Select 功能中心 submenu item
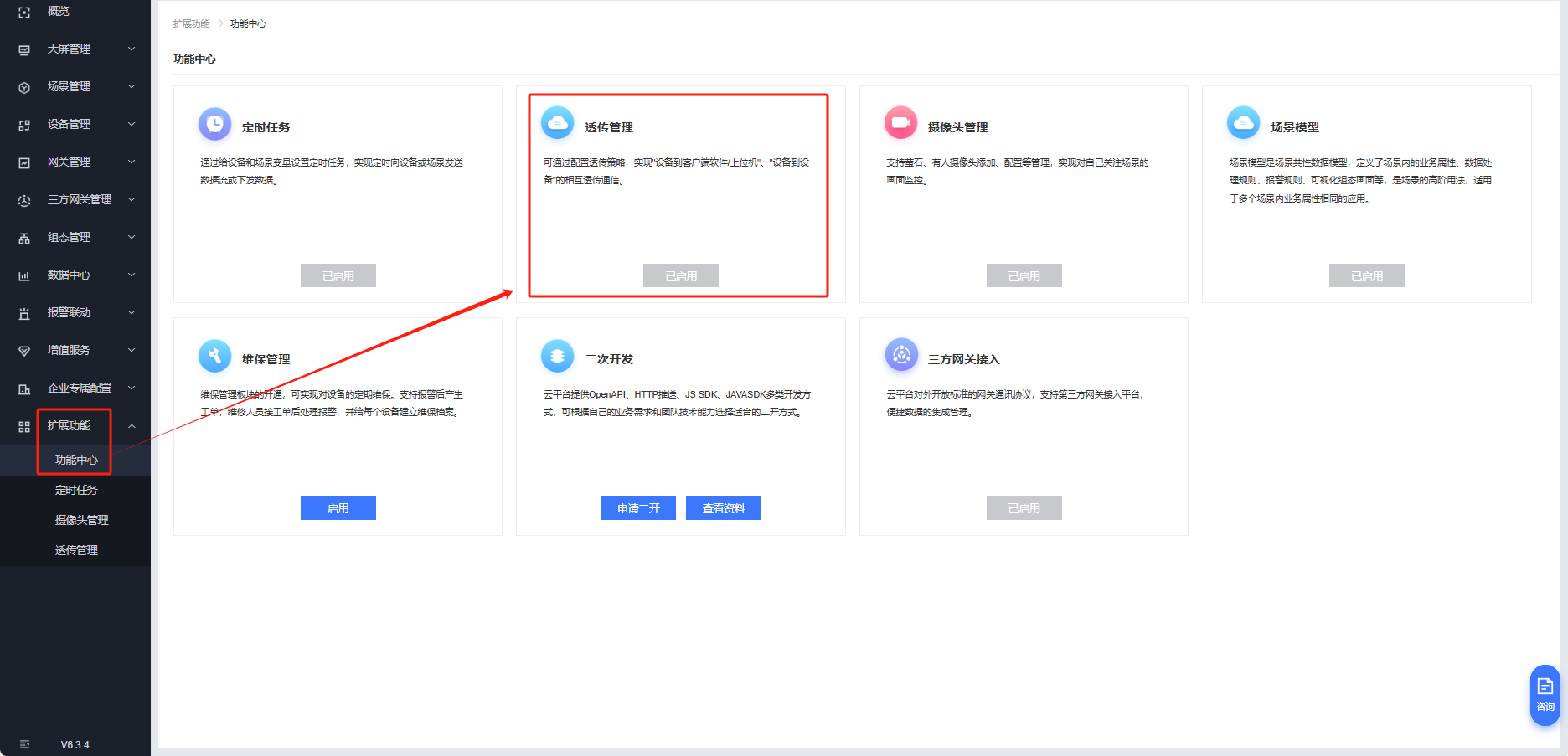The height and width of the screenshot is (756, 1568). click(x=76, y=460)
